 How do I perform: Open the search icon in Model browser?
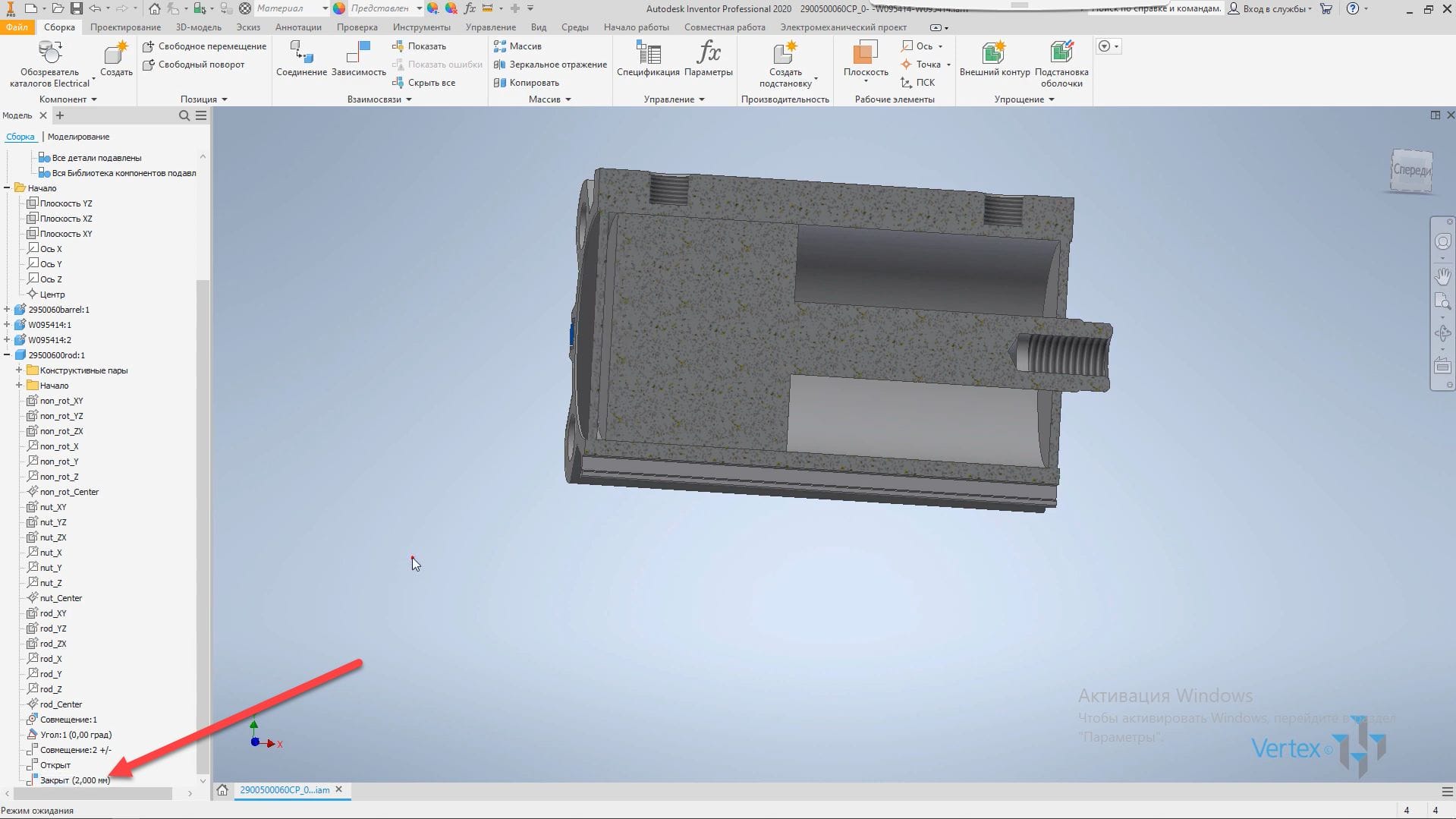[184, 115]
